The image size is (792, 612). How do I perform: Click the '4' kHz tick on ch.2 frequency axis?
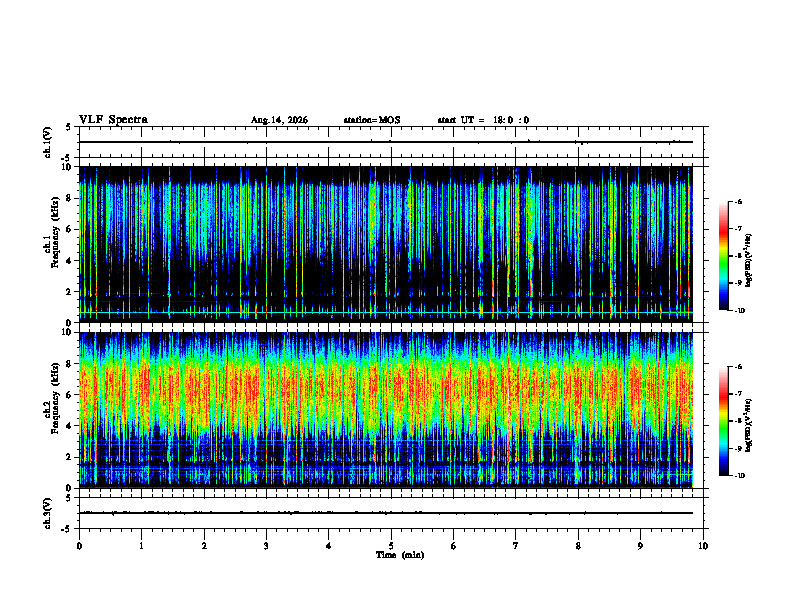70,426
